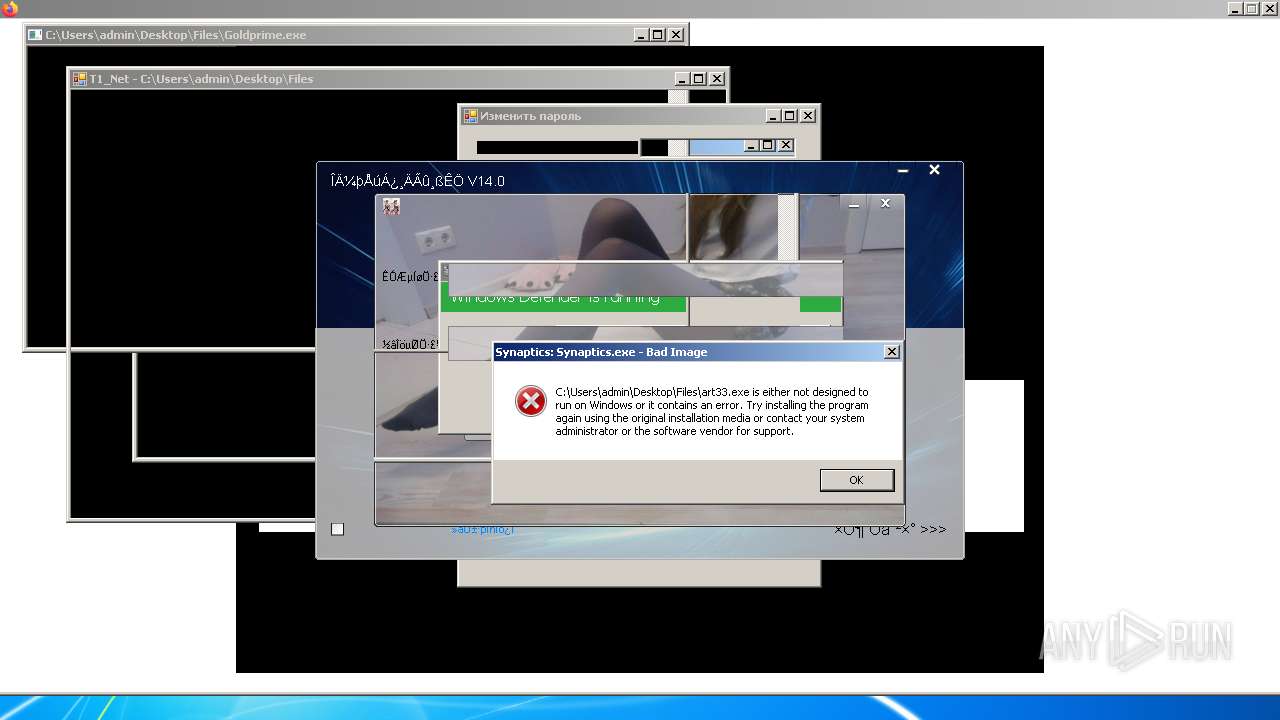Tick the checkbox at bottom of V14.0 window
Image resolution: width=1280 pixels, height=720 pixels.
[337, 529]
